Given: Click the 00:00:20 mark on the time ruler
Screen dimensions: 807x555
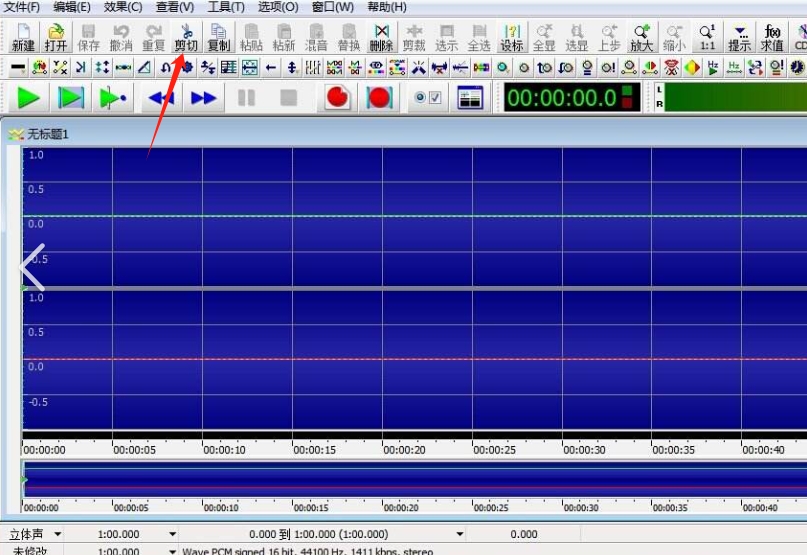Looking at the screenshot, I should coord(404,449).
